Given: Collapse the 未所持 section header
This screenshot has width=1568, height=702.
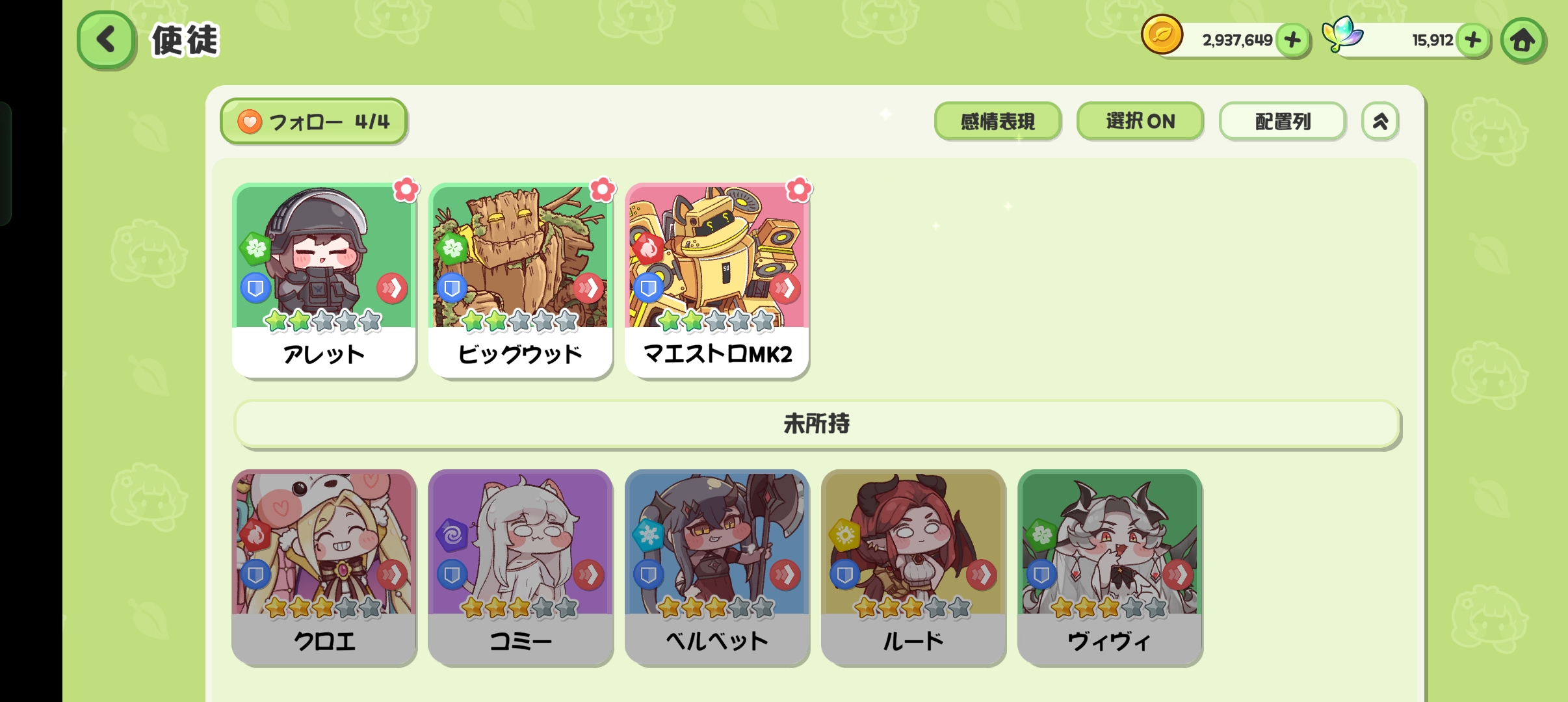Looking at the screenshot, I should [817, 424].
